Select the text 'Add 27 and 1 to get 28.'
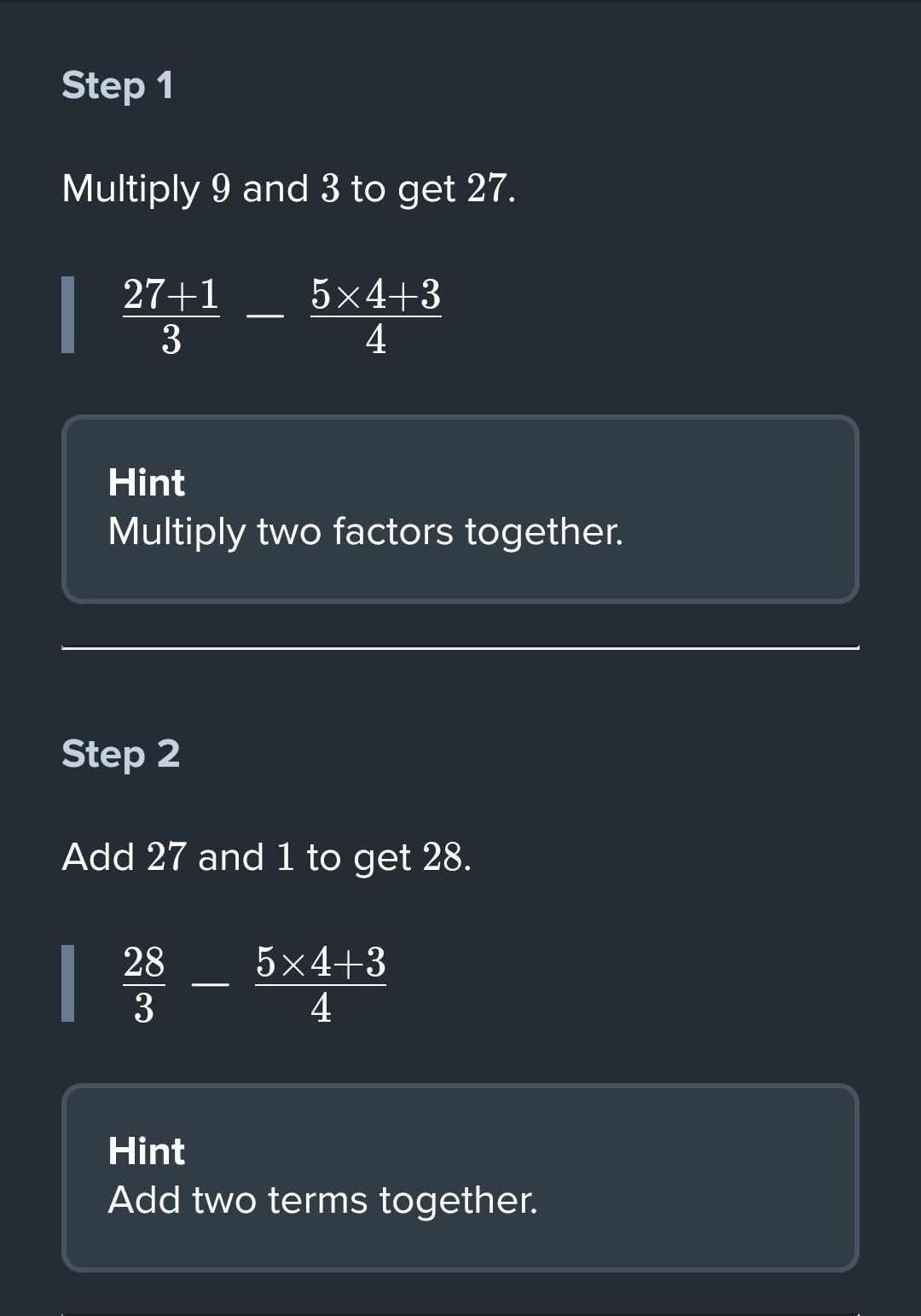Image resolution: width=921 pixels, height=1316 pixels. click(x=267, y=857)
